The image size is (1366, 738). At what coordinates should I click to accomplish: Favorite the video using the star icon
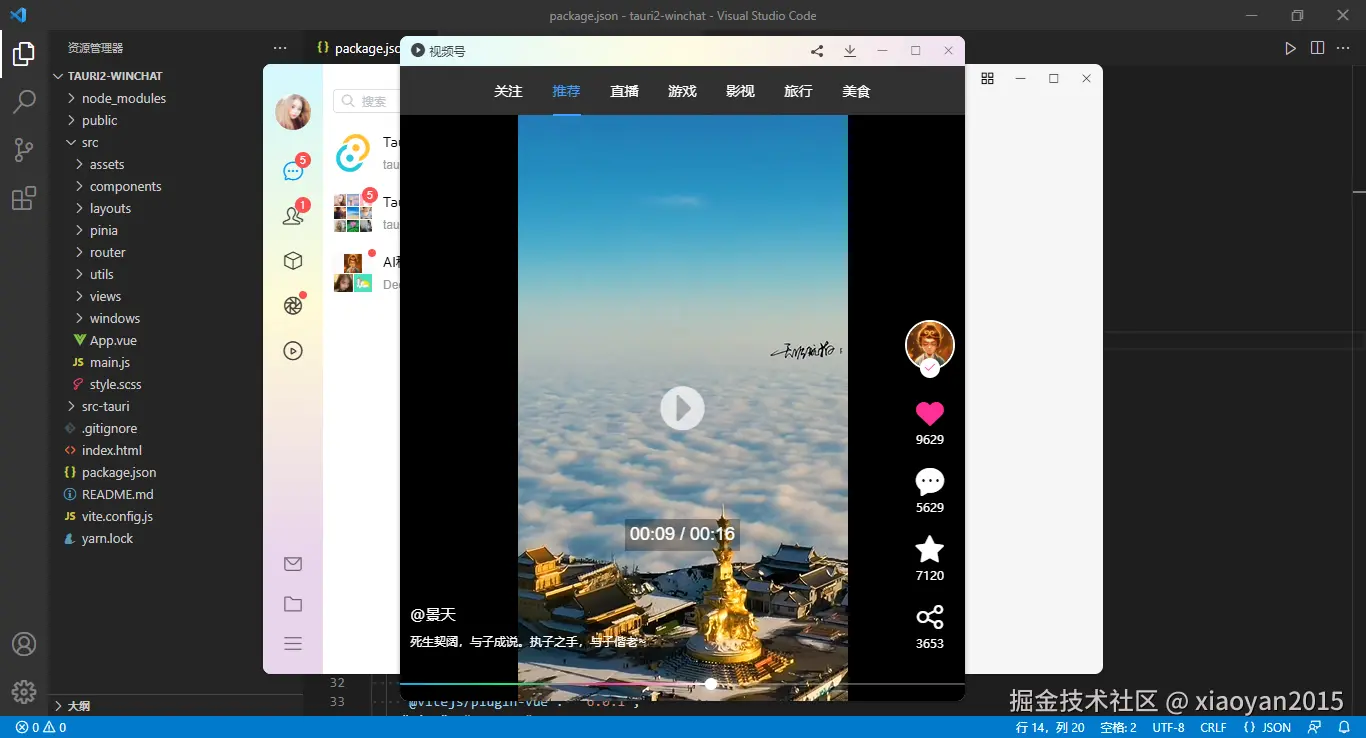point(929,550)
